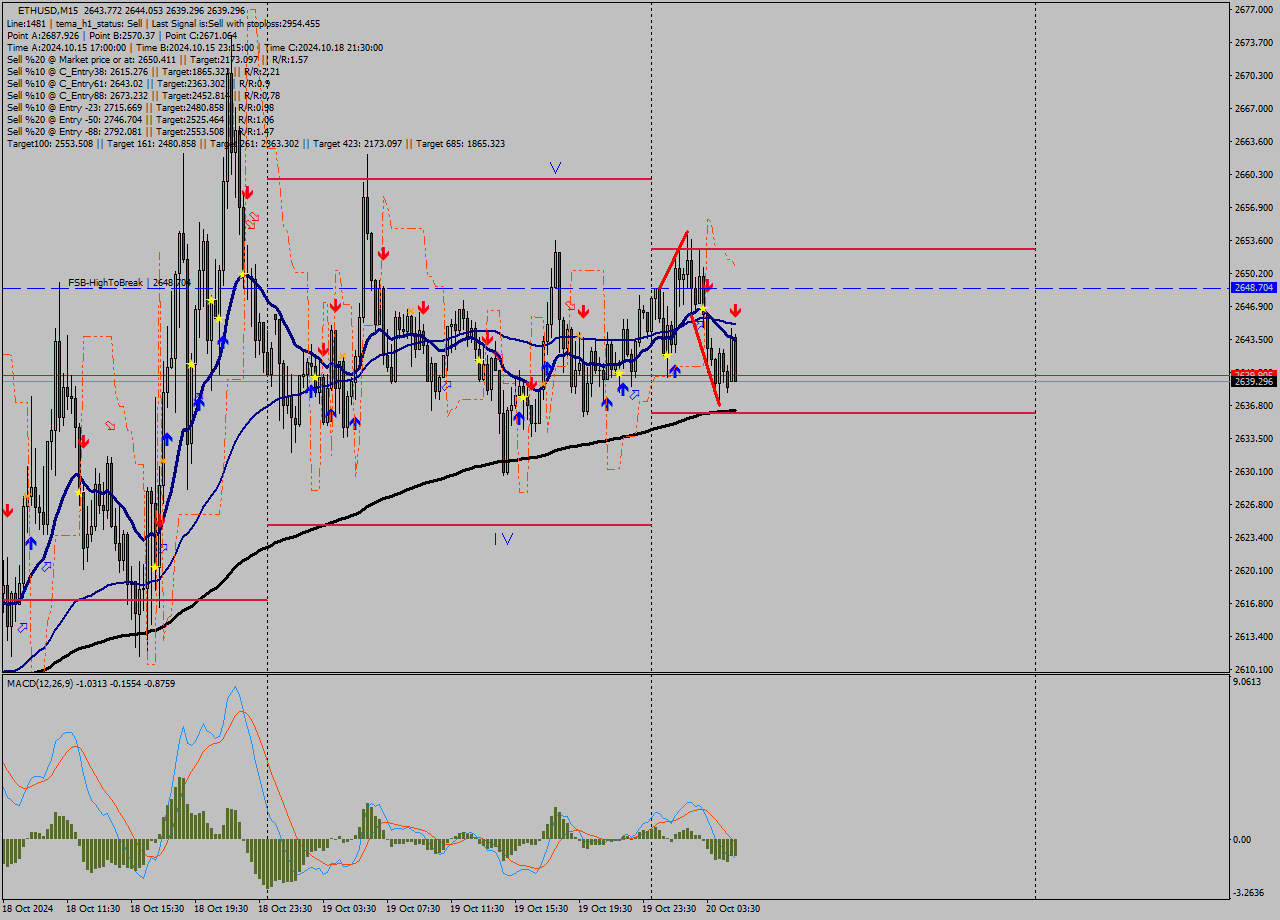Click the 'Time A:2024.10.15 17:00:00' line
This screenshot has height=920, width=1280.
click(194, 47)
